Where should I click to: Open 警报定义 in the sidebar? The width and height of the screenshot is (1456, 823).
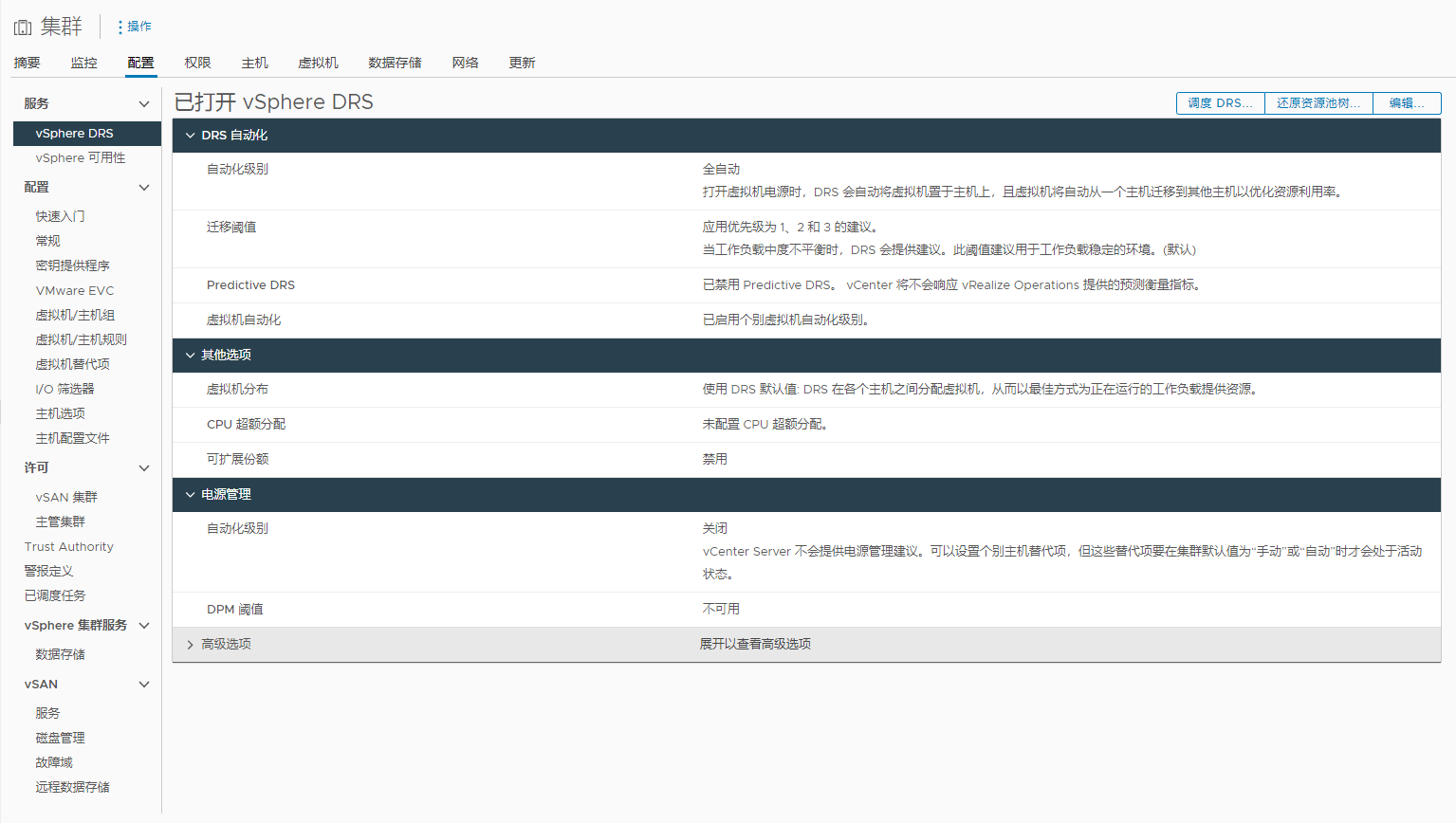click(48, 571)
